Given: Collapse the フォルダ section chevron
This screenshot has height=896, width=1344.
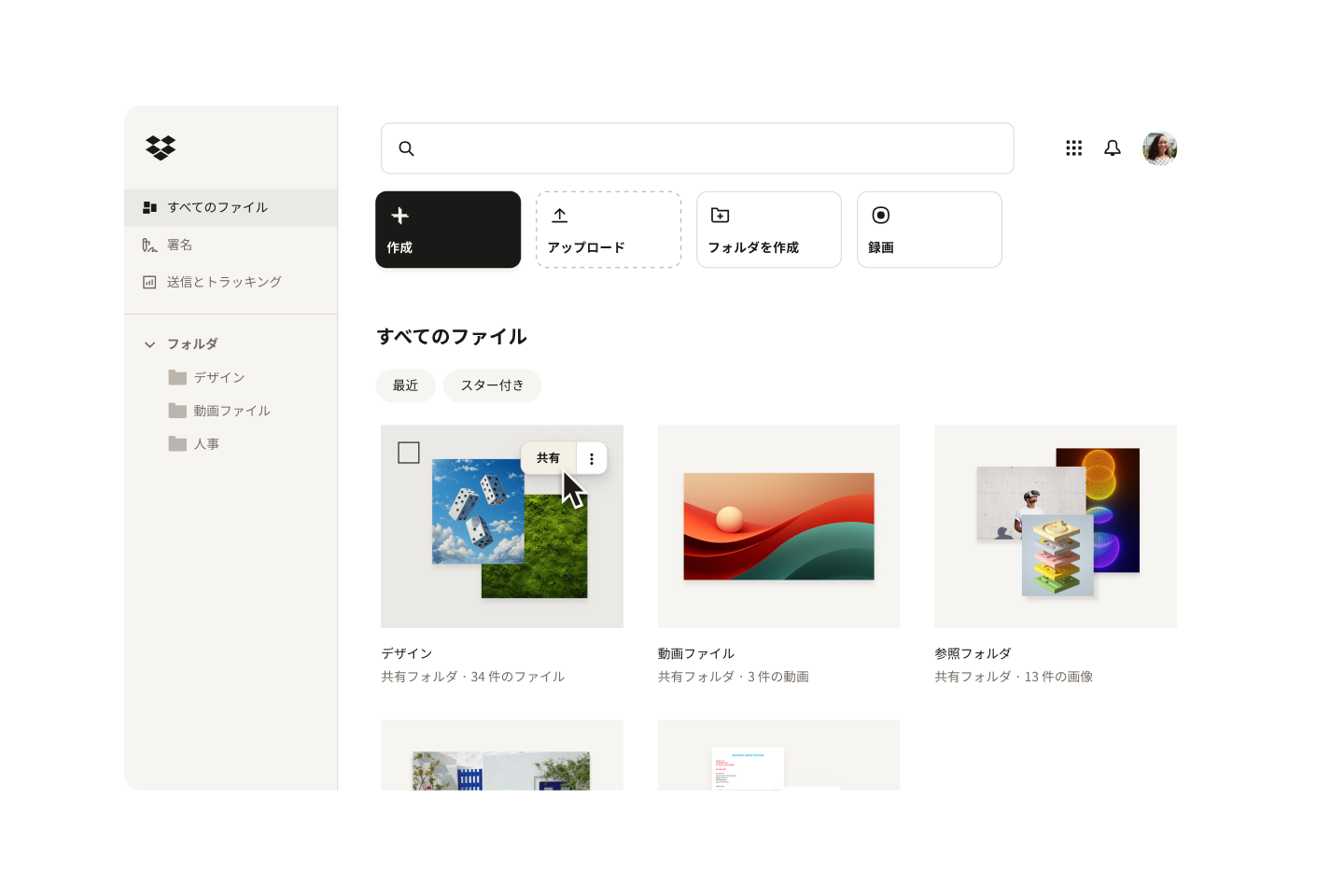Looking at the screenshot, I should tap(150, 343).
